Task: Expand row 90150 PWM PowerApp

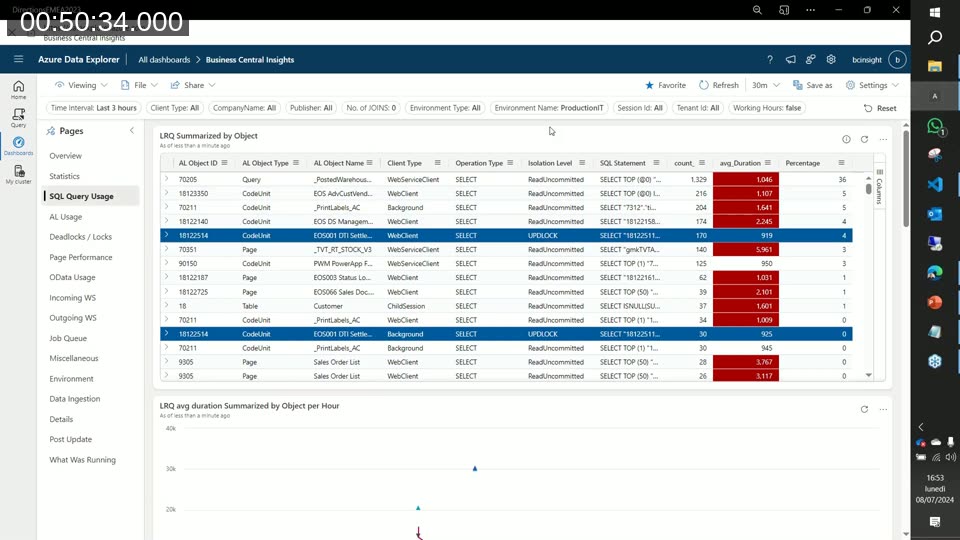Action: pyautogui.click(x=167, y=264)
